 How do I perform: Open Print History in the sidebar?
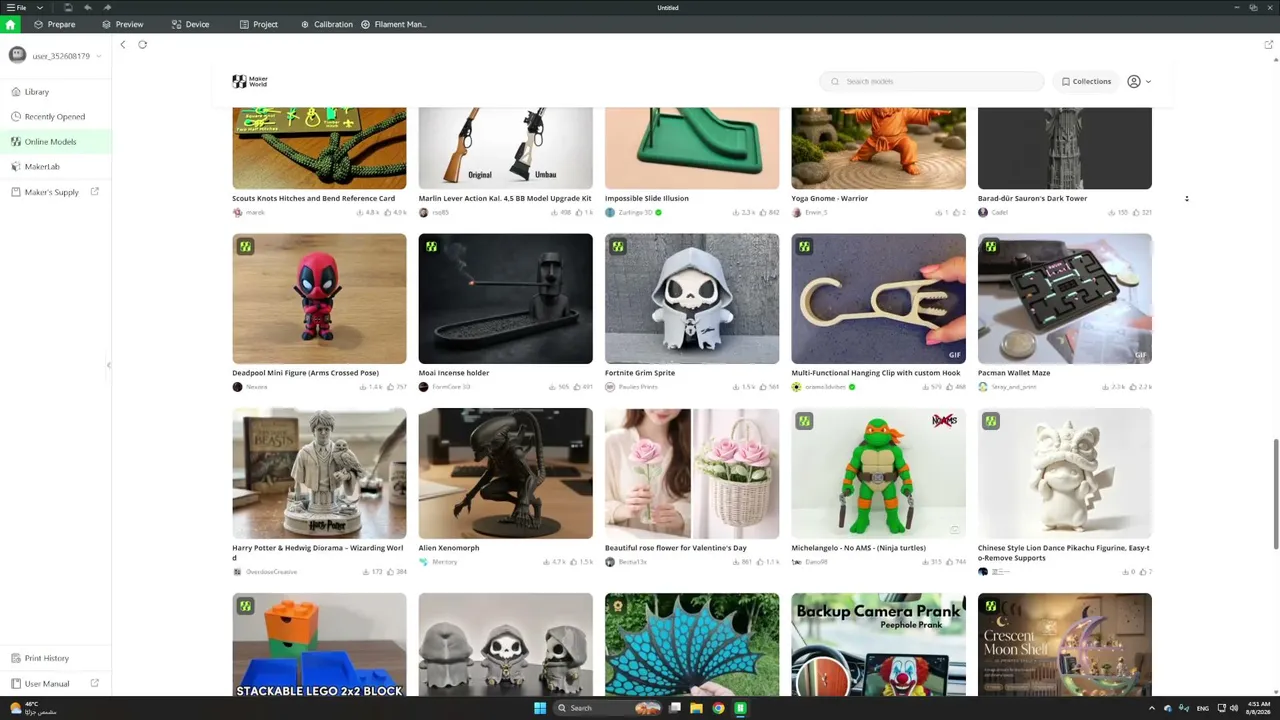click(56, 658)
